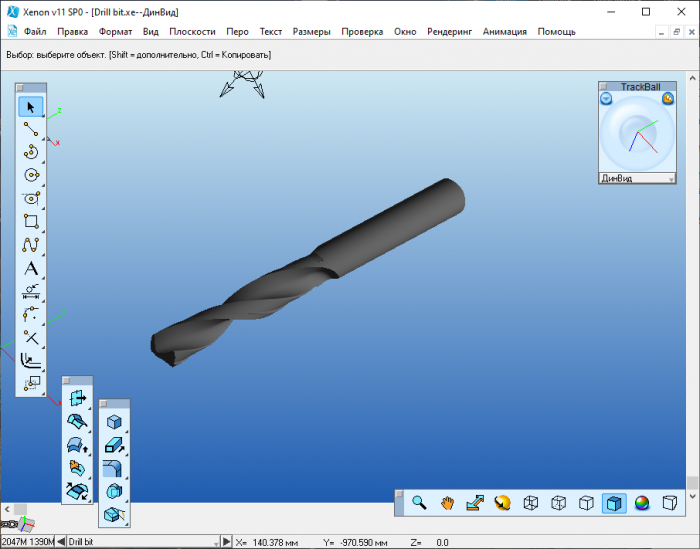Select the spline curve tool
The image size is (700, 549).
pyautogui.click(x=30, y=245)
